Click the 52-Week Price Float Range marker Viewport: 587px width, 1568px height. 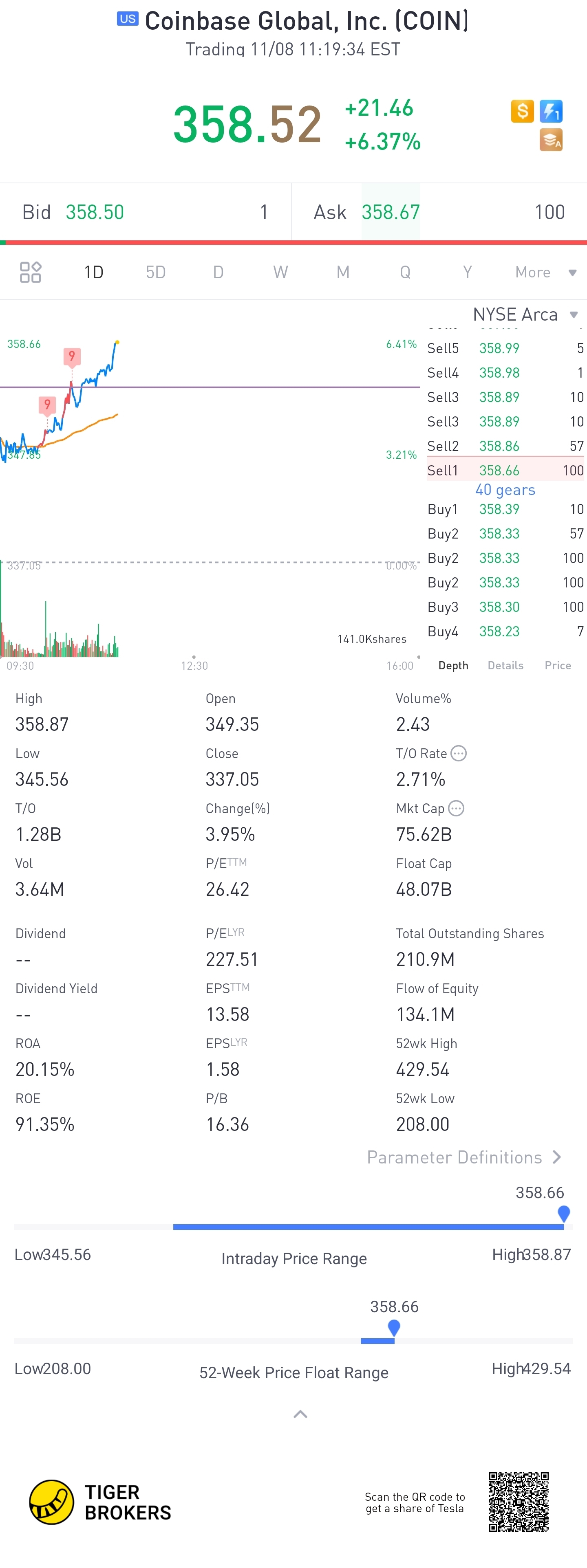[394, 1328]
